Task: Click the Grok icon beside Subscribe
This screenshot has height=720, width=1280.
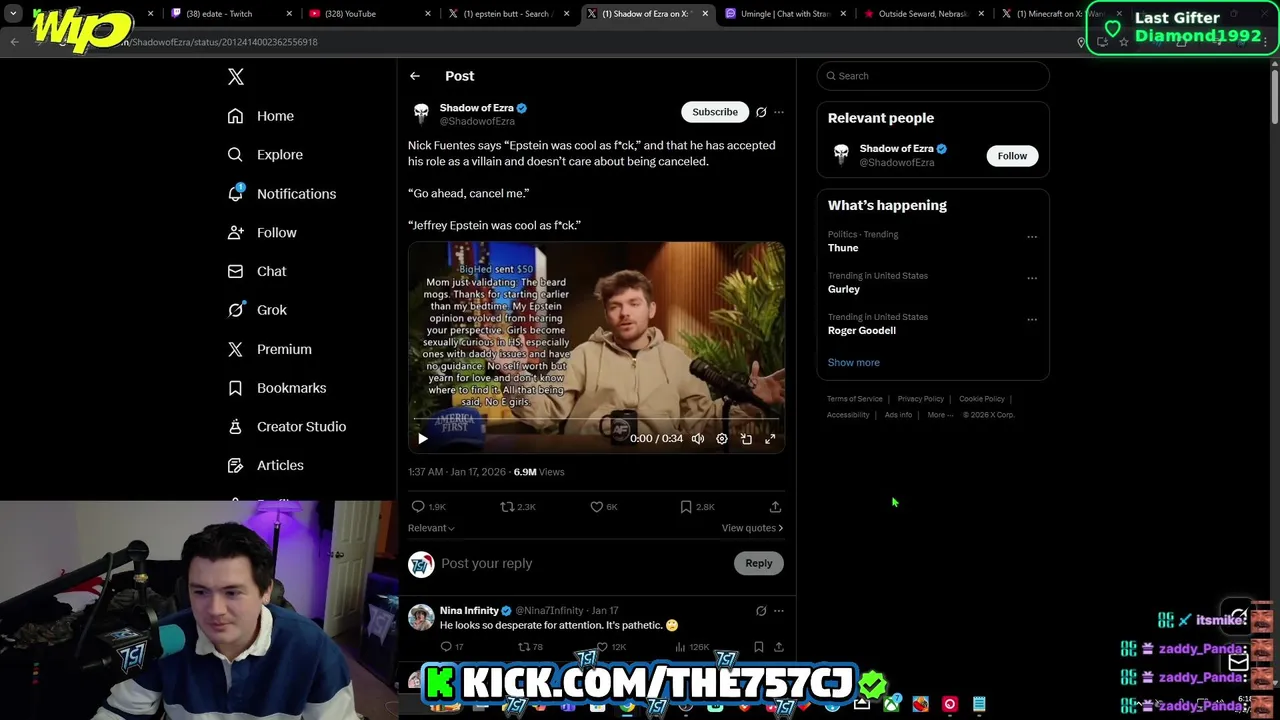Action: [x=761, y=112]
